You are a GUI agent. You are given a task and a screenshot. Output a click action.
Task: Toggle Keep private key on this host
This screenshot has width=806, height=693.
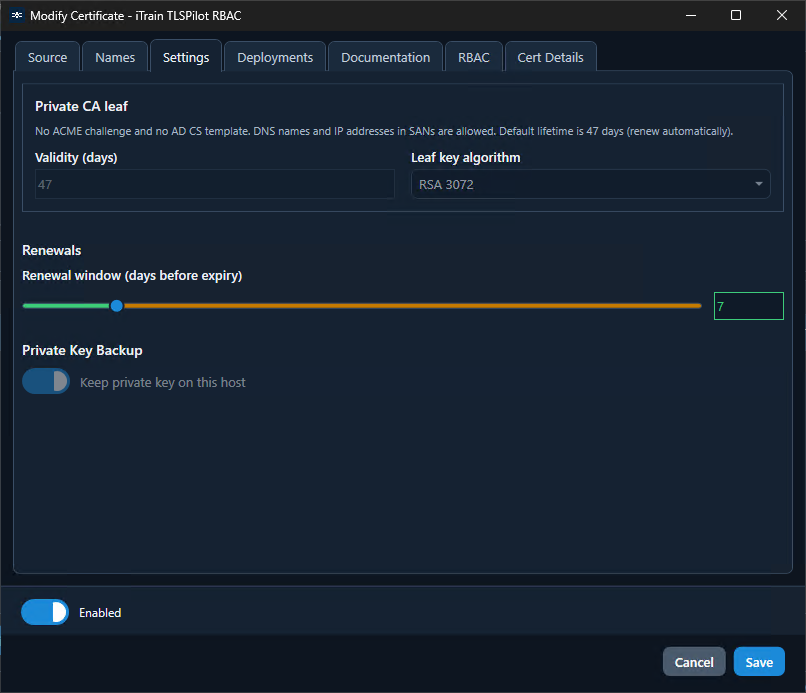[x=46, y=381]
